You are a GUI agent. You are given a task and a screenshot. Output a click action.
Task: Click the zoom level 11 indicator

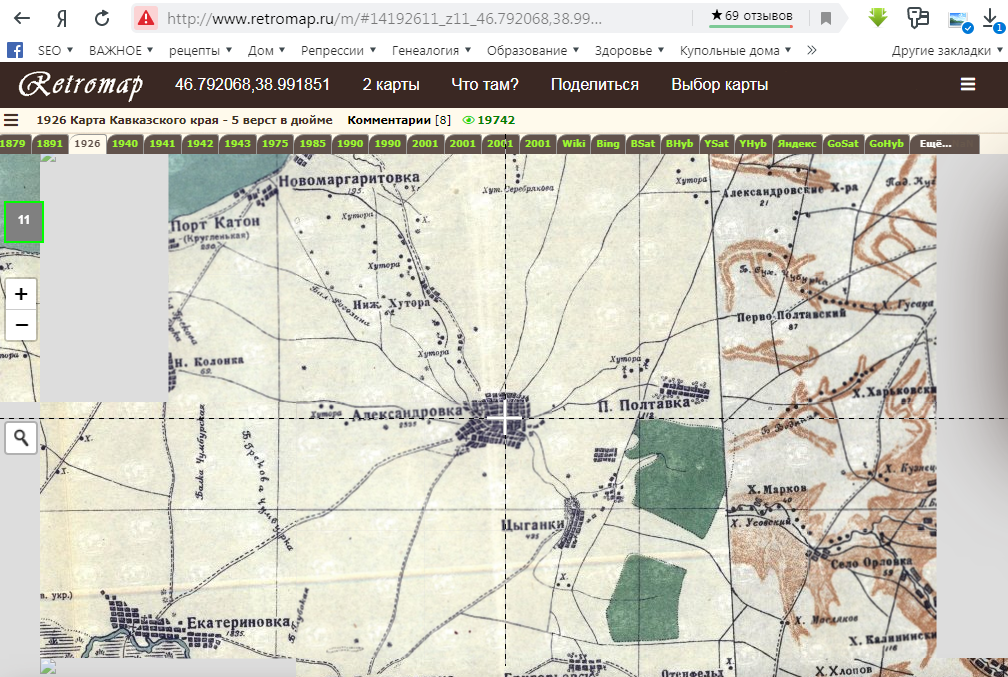tap(24, 221)
